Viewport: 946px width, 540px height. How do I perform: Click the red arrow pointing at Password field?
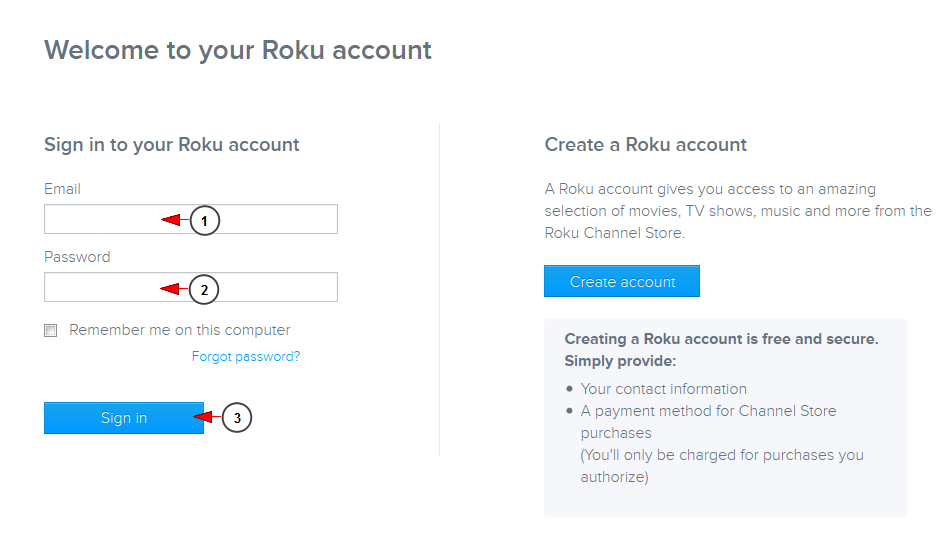tap(174, 289)
